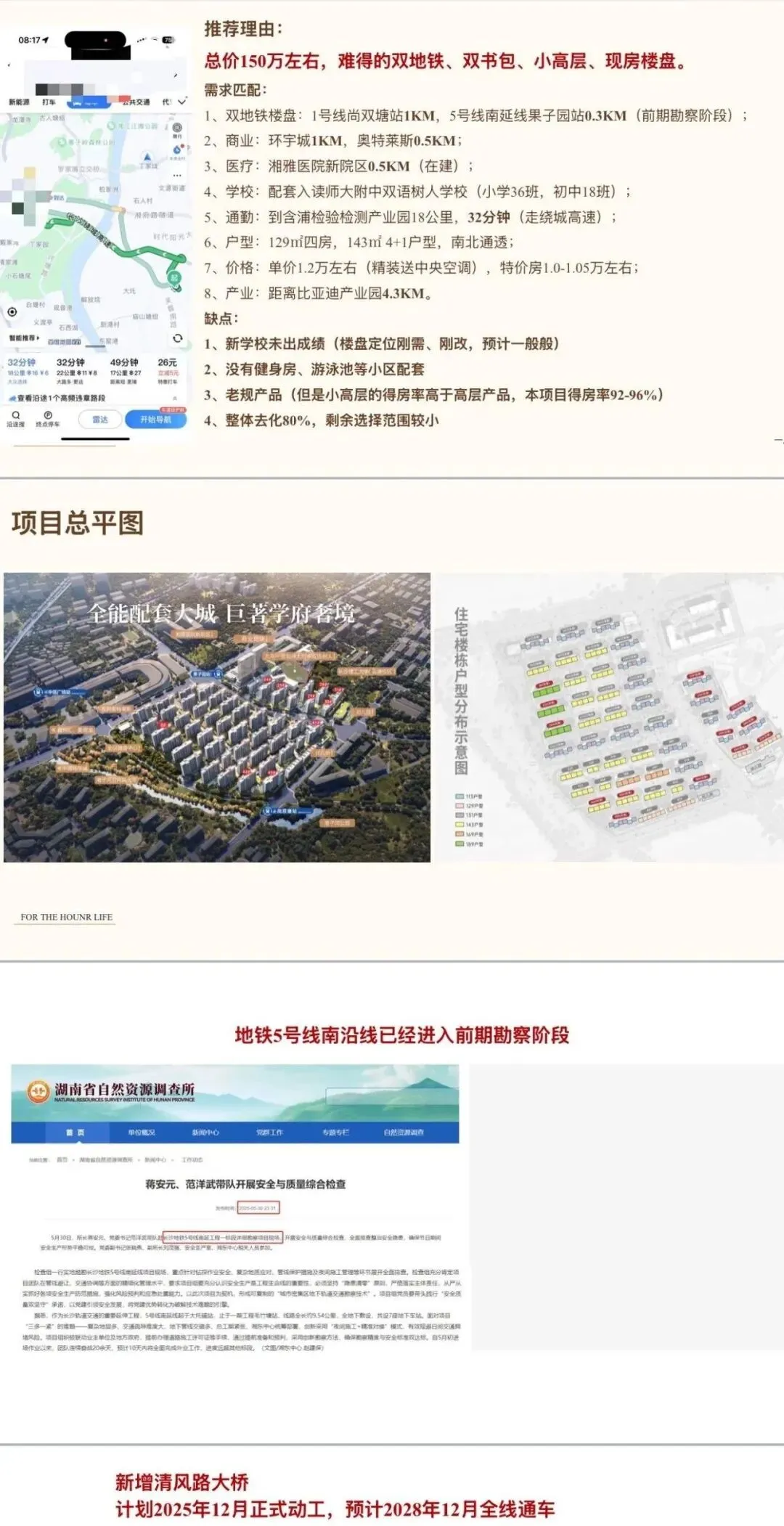The height and width of the screenshot is (1526, 784).
Task: Expand the travel-mode tabs chevron
Action: click(x=182, y=102)
